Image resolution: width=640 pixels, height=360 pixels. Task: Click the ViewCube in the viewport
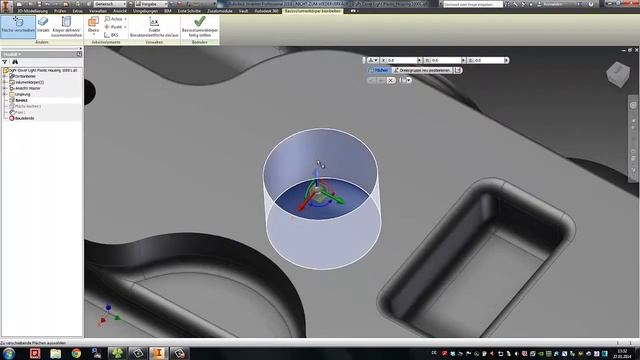pyautogui.click(x=618, y=74)
